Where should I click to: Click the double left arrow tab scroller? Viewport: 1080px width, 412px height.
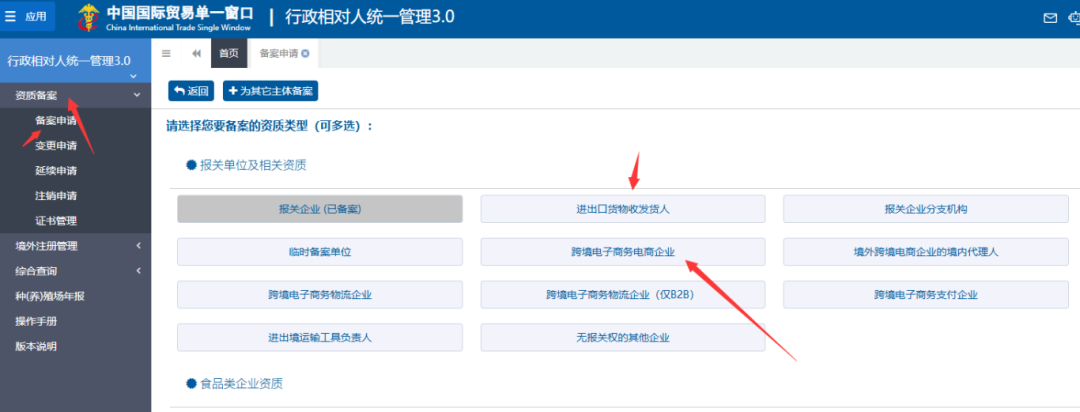tap(196, 53)
